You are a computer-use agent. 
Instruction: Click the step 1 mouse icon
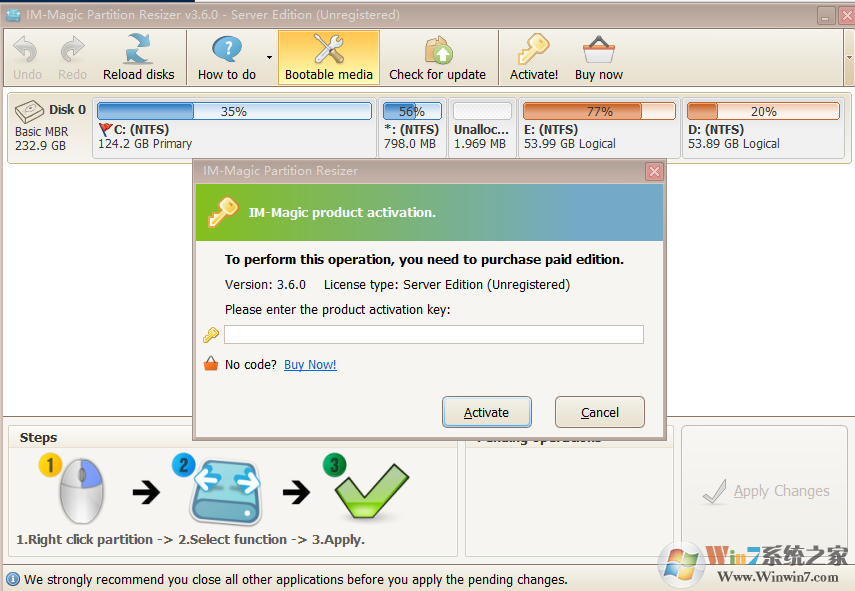click(x=81, y=491)
